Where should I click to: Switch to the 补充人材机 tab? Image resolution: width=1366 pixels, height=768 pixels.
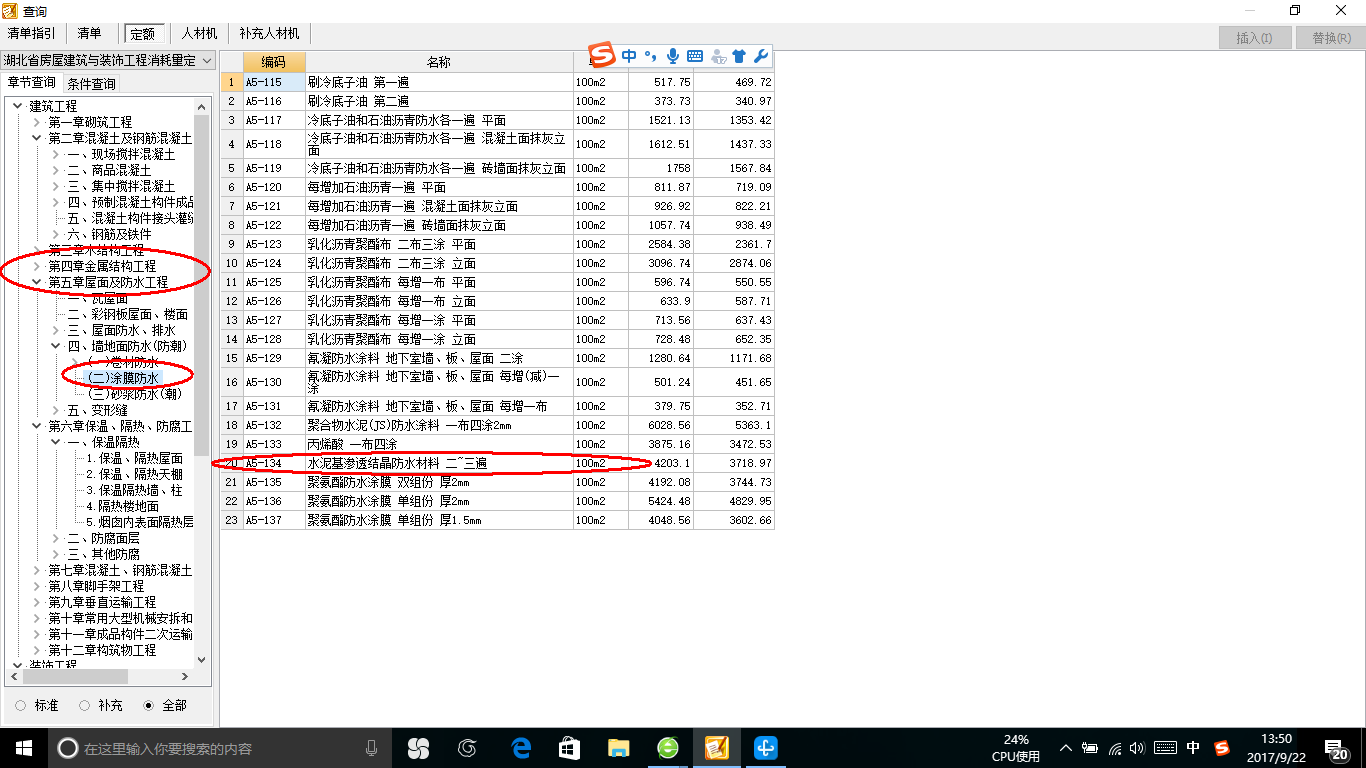pos(269,33)
